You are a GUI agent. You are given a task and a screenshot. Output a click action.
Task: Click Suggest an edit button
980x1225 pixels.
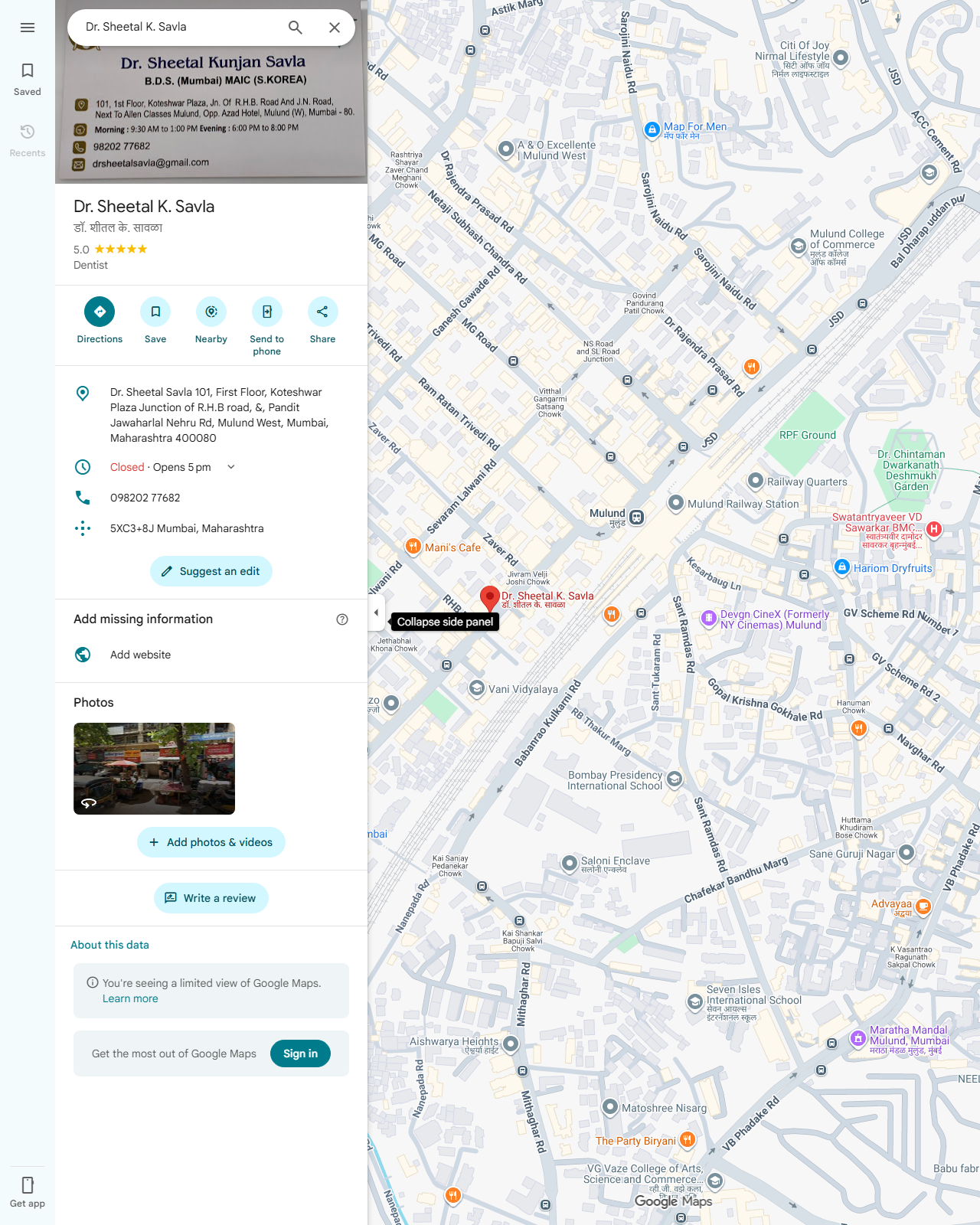(x=211, y=571)
